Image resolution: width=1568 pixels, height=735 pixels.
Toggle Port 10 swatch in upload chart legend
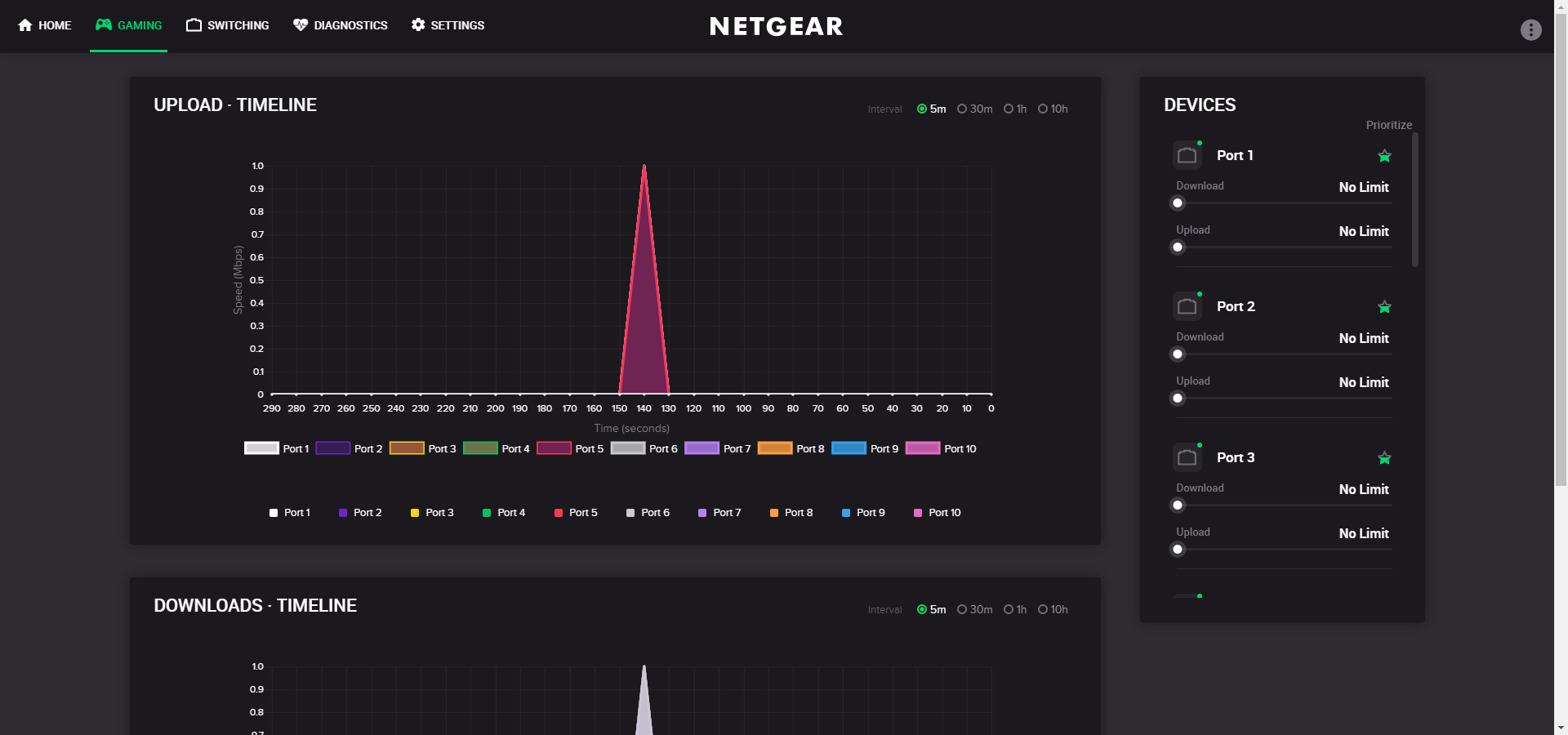pos(923,448)
